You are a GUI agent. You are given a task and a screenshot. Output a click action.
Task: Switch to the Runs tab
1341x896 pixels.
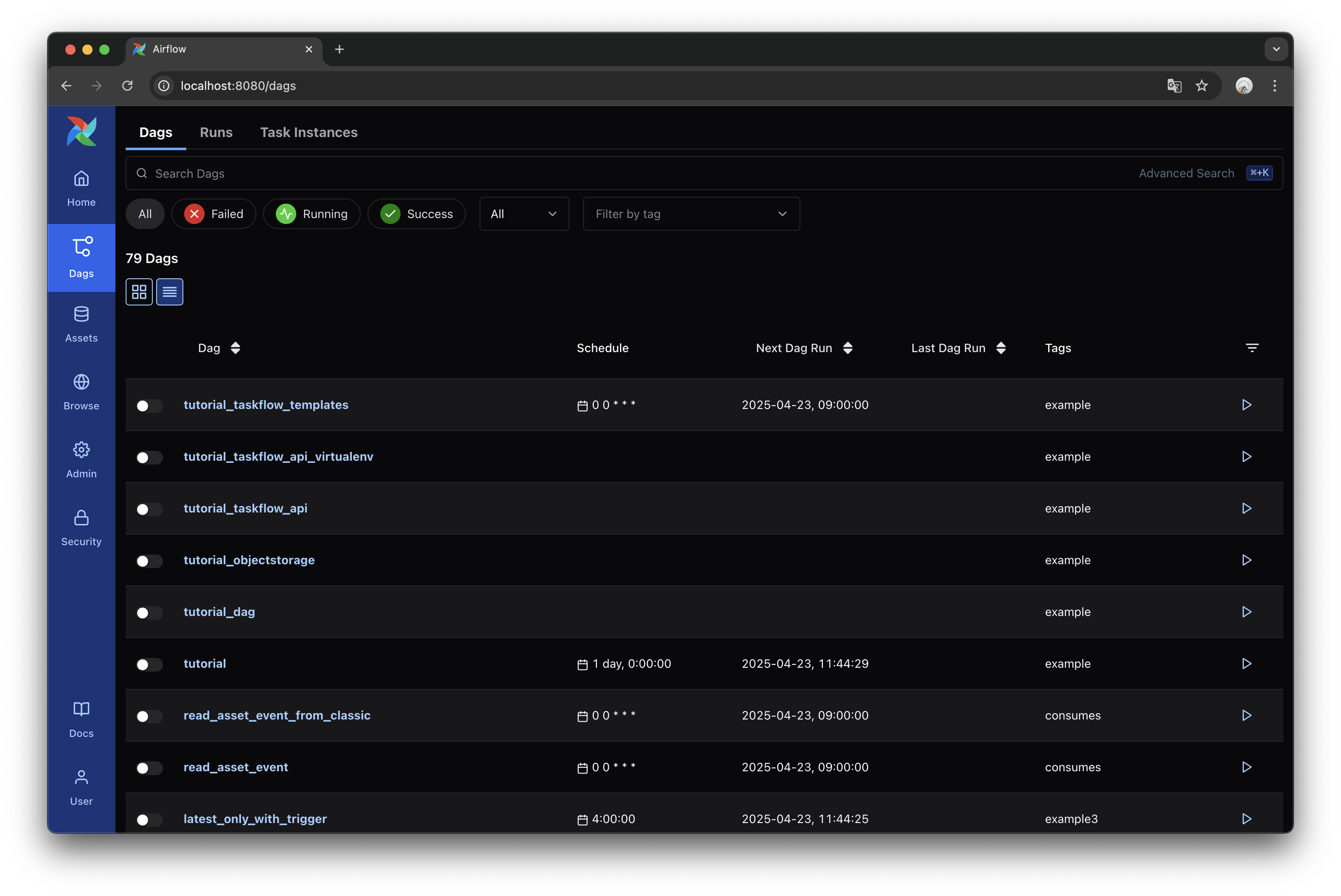tap(216, 132)
